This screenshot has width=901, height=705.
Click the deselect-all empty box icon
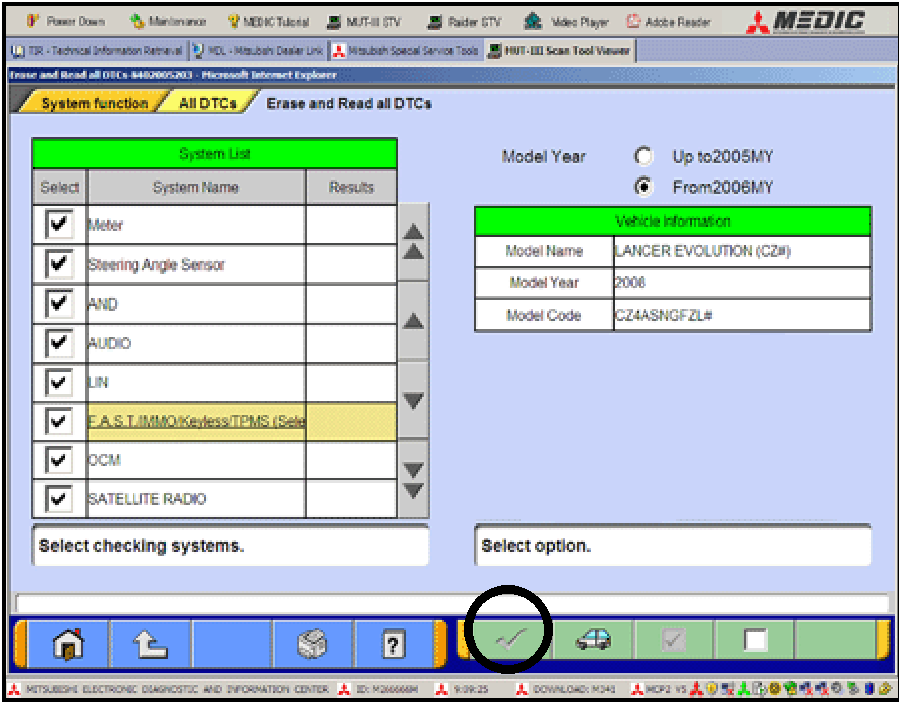[755, 641]
